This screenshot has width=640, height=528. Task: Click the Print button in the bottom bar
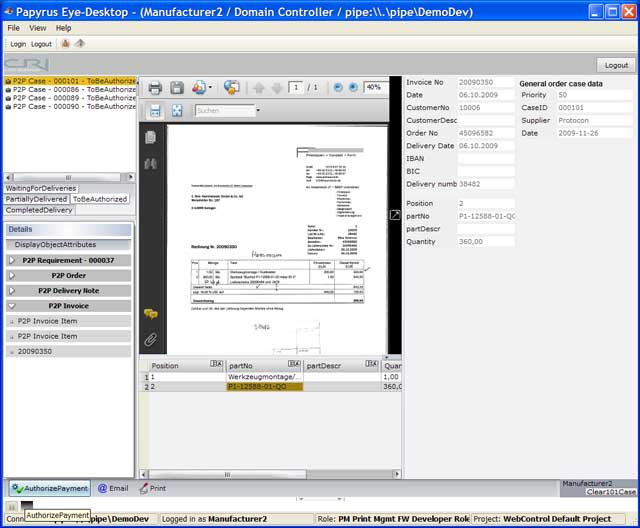pos(153,488)
